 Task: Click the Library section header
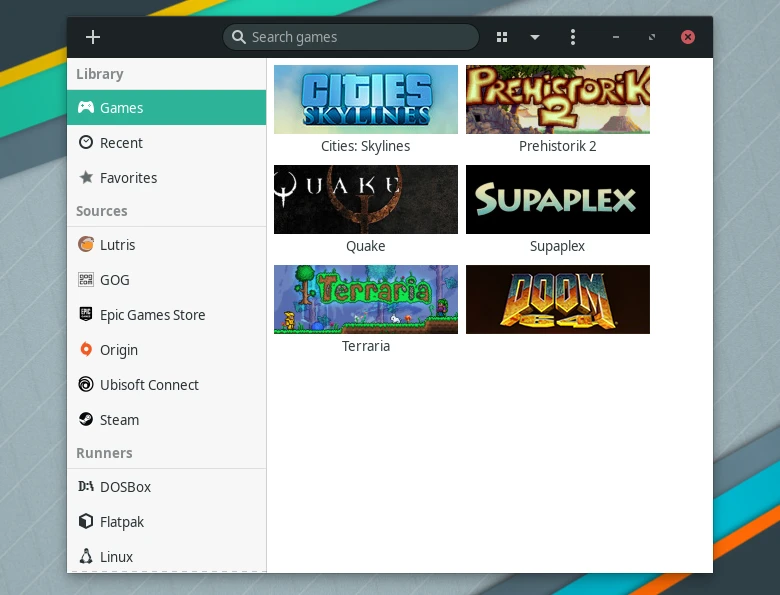[99, 74]
